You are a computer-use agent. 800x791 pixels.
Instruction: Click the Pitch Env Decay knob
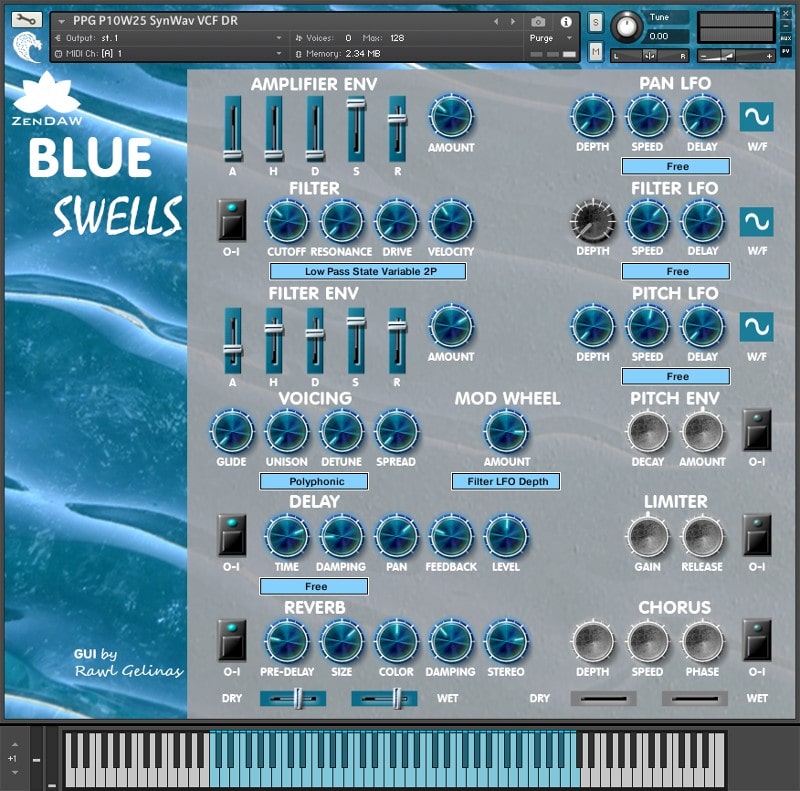(x=647, y=432)
